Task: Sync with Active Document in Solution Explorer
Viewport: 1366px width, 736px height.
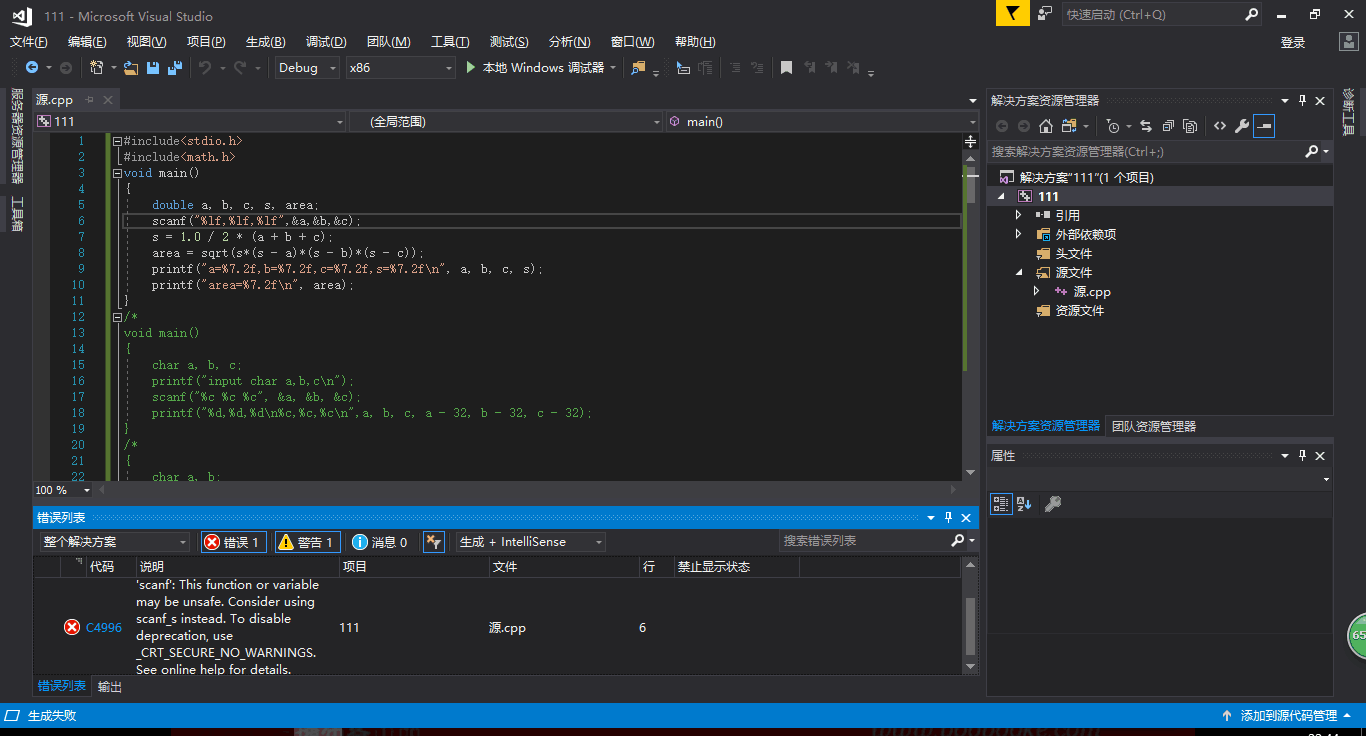Action: (1146, 126)
